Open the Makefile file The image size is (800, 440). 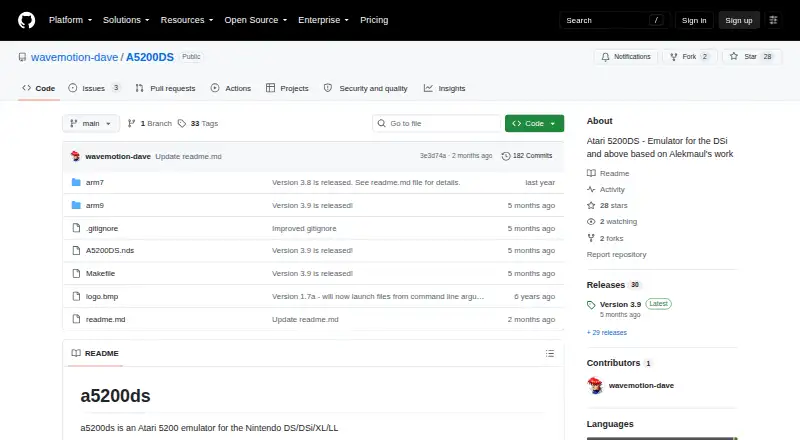(101, 274)
